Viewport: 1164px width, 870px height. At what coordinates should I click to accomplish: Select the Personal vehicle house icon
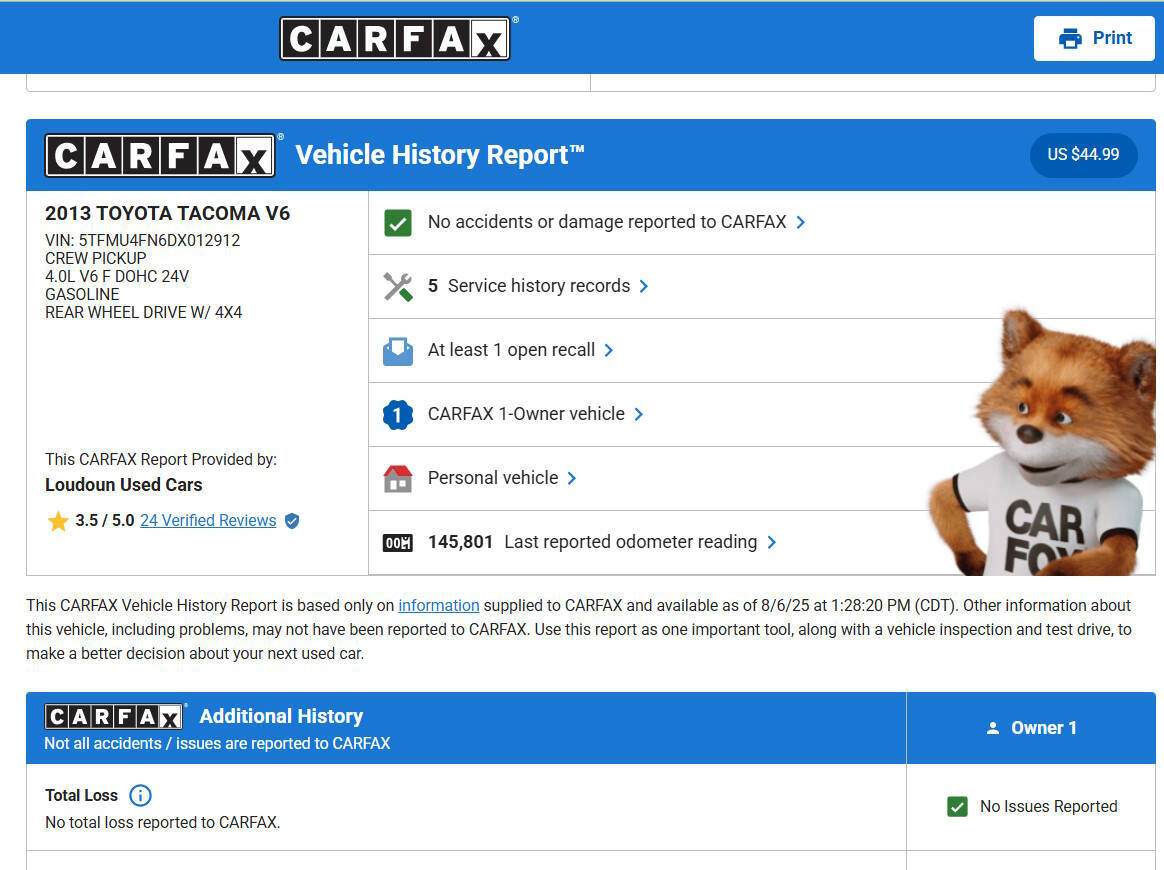(x=397, y=478)
